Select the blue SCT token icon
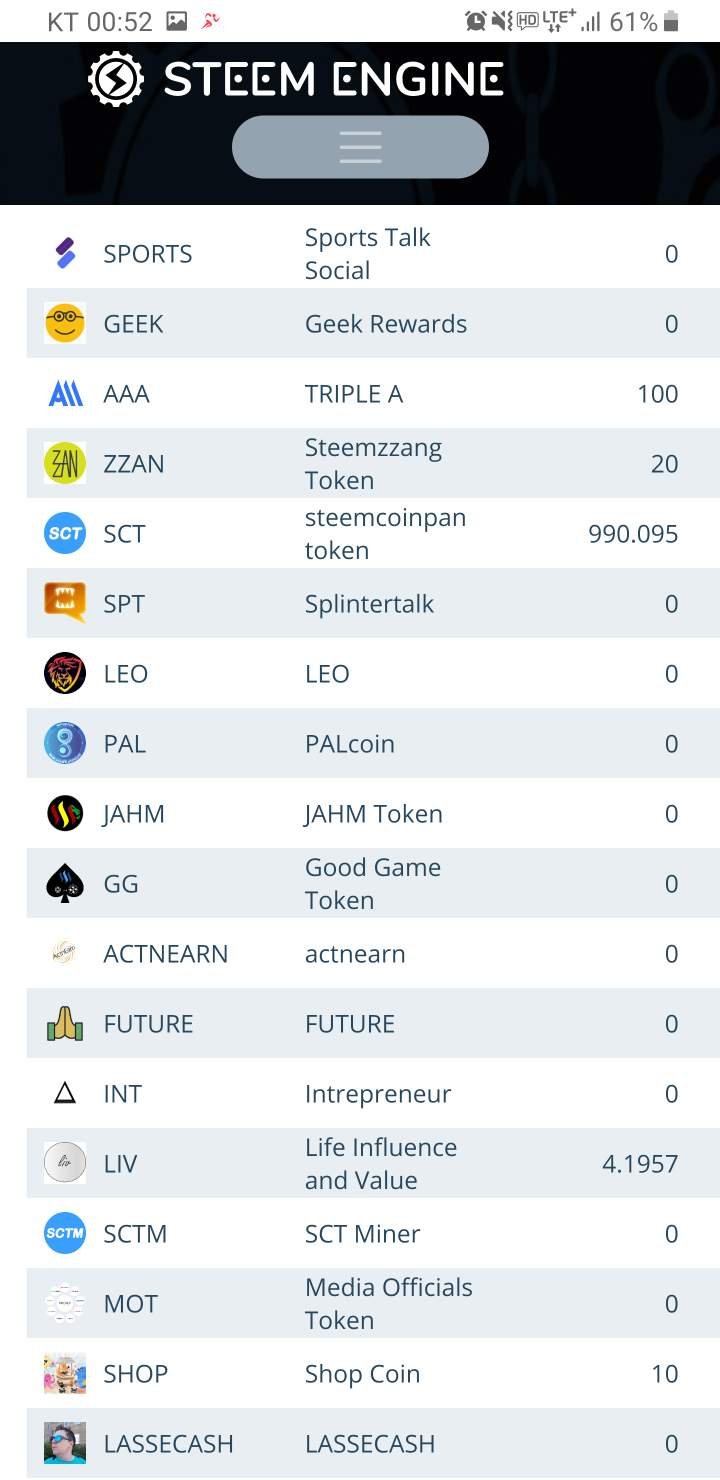This screenshot has height=1480, width=720. 65,533
